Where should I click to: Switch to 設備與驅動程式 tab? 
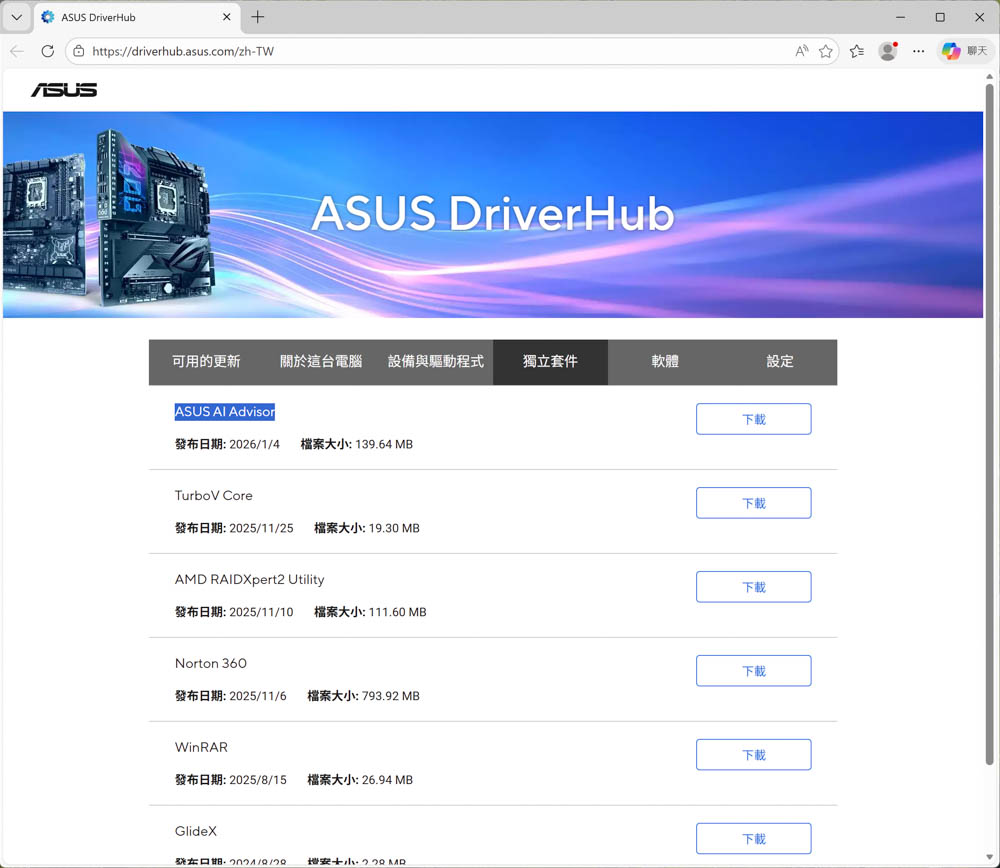click(x=435, y=362)
